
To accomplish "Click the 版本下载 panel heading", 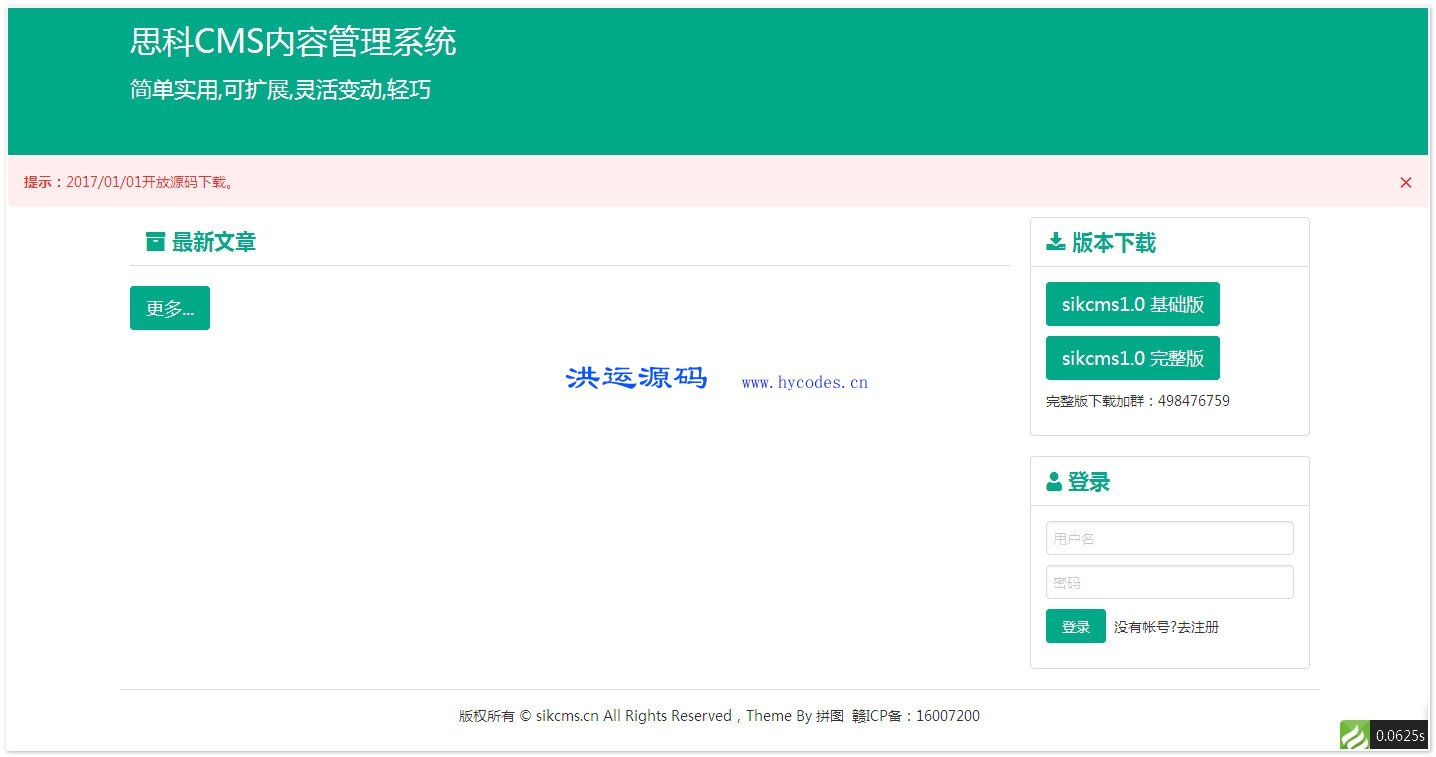I will point(1114,243).
